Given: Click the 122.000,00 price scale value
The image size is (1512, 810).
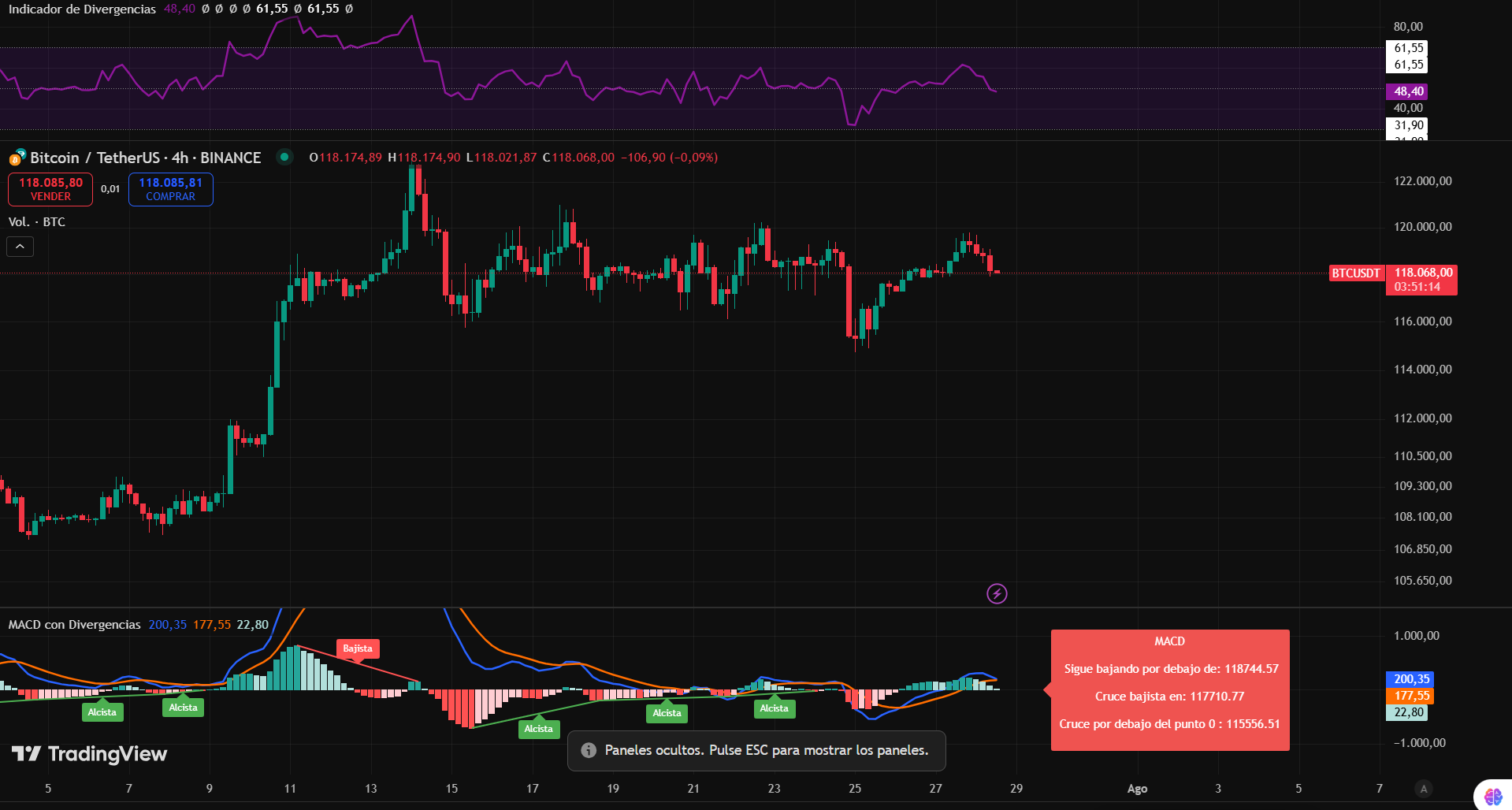Looking at the screenshot, I should (1422, 181).
